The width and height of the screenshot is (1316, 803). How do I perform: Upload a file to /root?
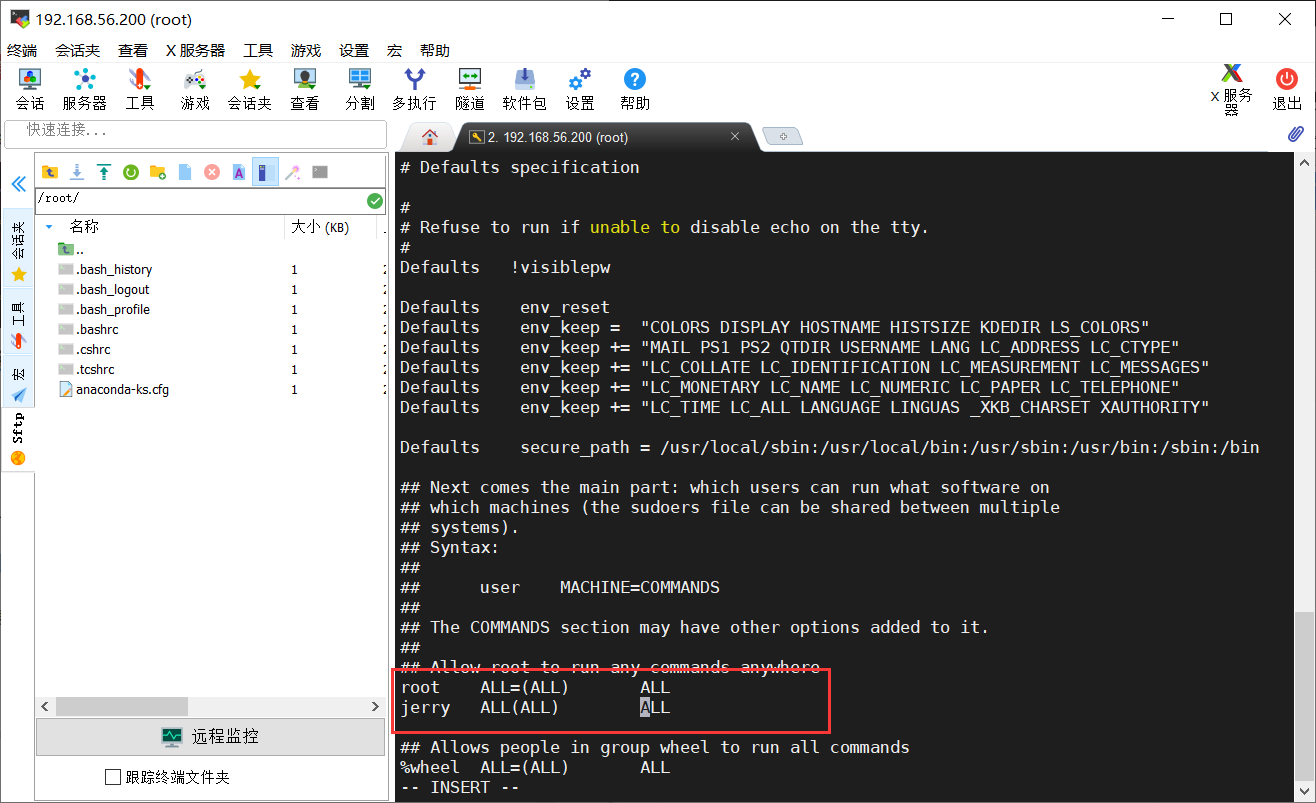(x=104, y=171)
